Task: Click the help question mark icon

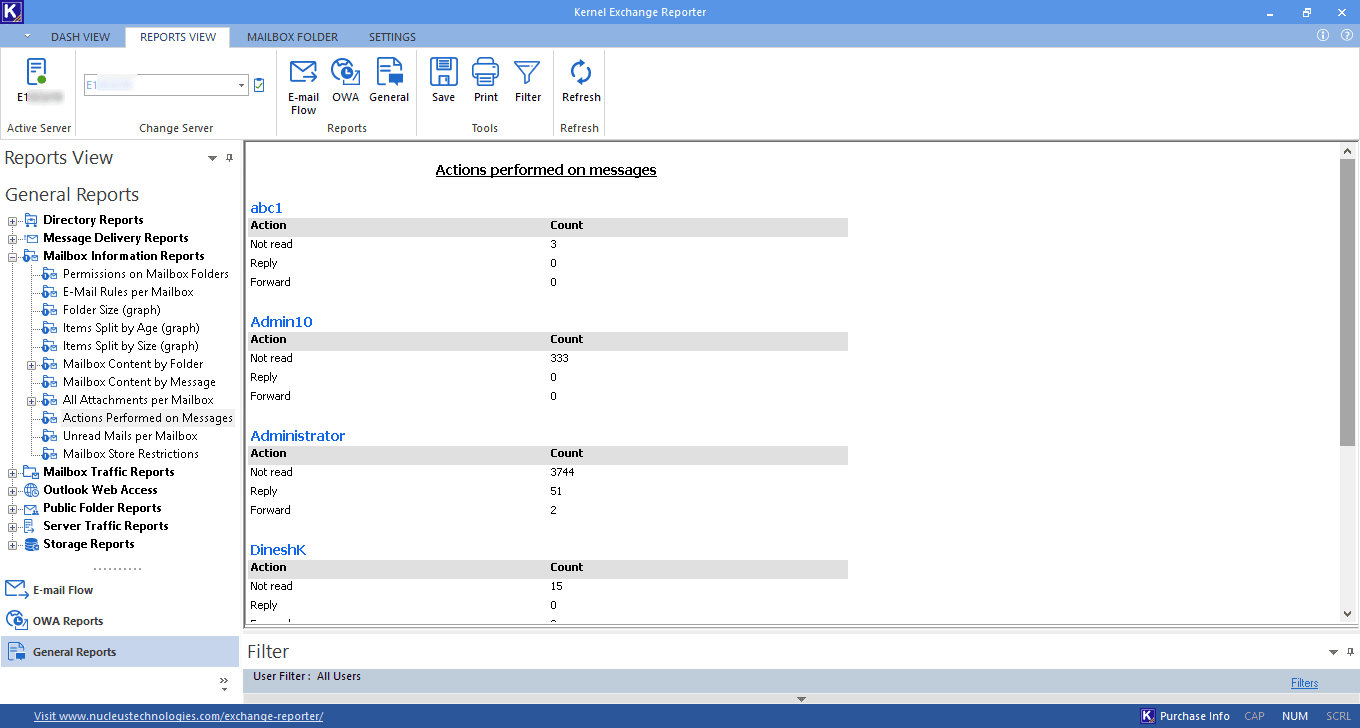Action: (x=1346, y=35)
